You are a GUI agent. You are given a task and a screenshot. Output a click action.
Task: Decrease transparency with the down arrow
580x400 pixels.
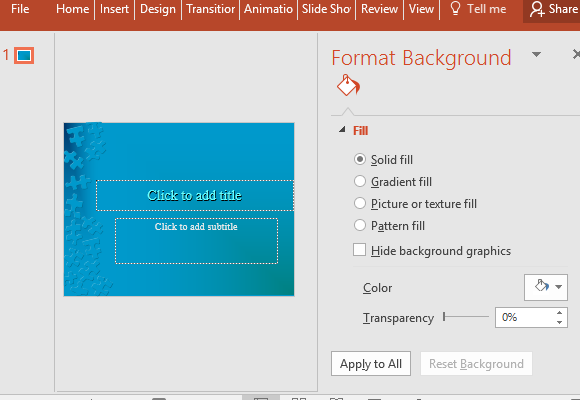(559, 322)
